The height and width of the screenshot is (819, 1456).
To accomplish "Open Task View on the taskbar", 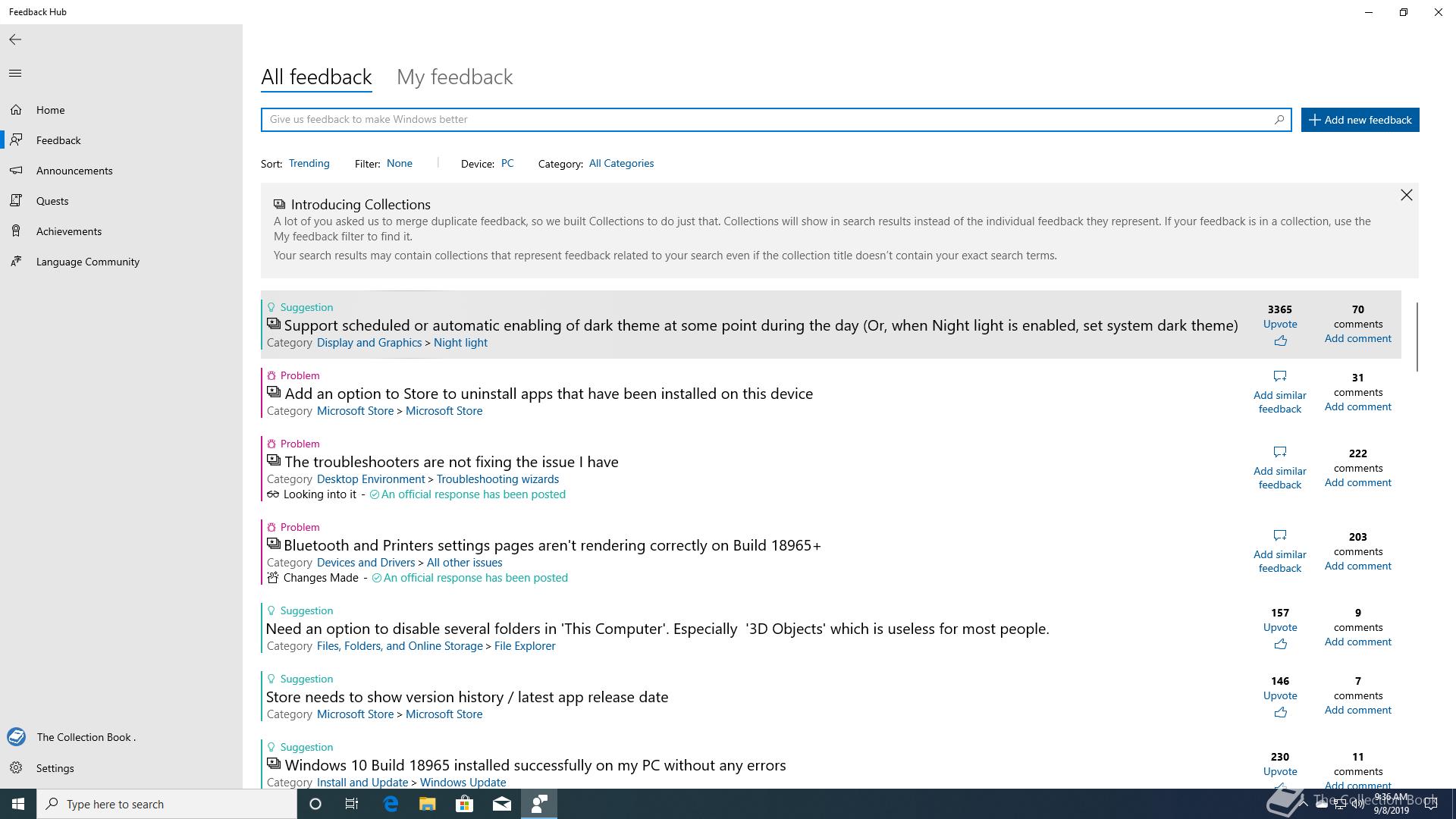I will pyautogui.click(x=352, y=804).
